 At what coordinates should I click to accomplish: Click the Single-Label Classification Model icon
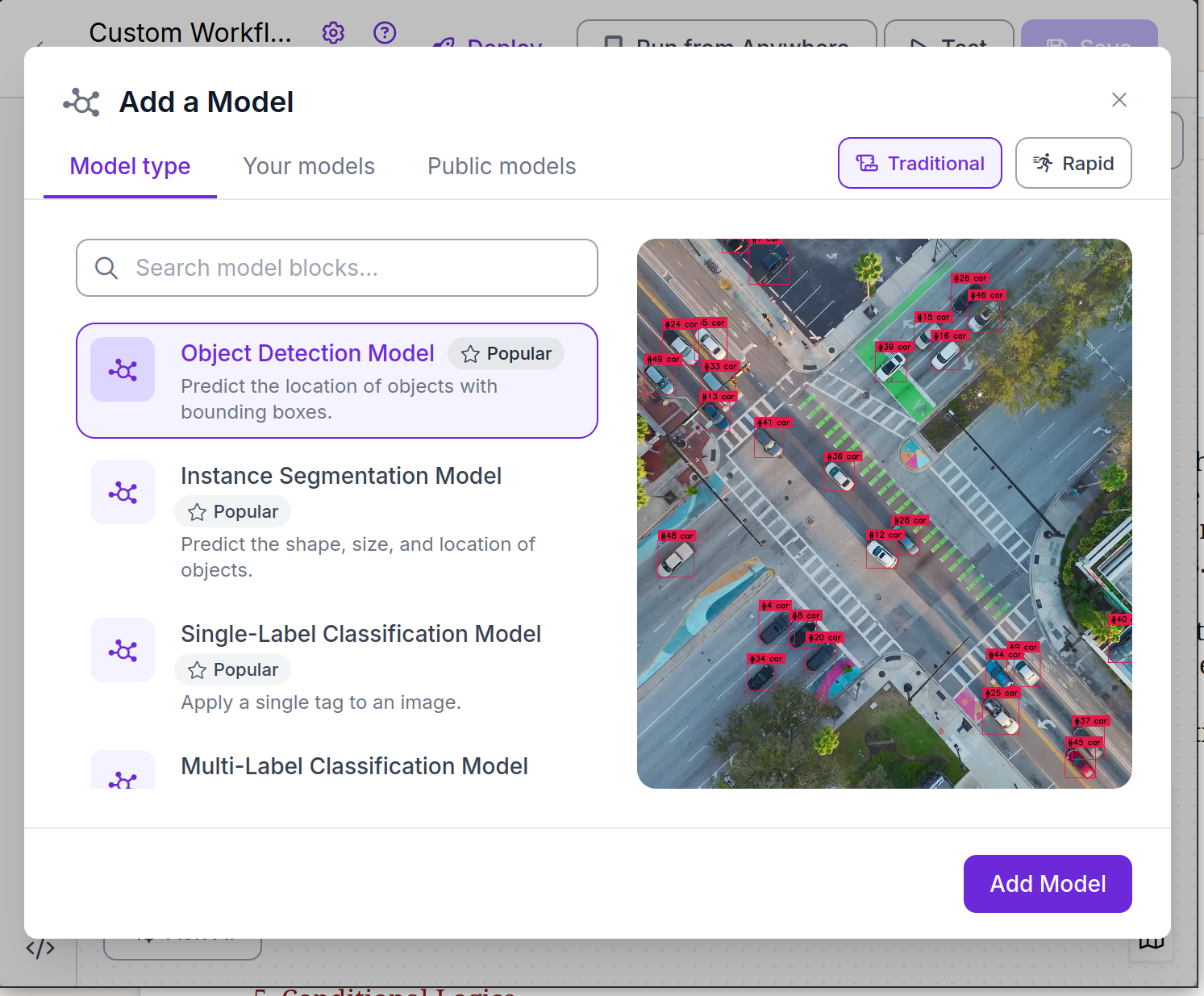[123, 649]
